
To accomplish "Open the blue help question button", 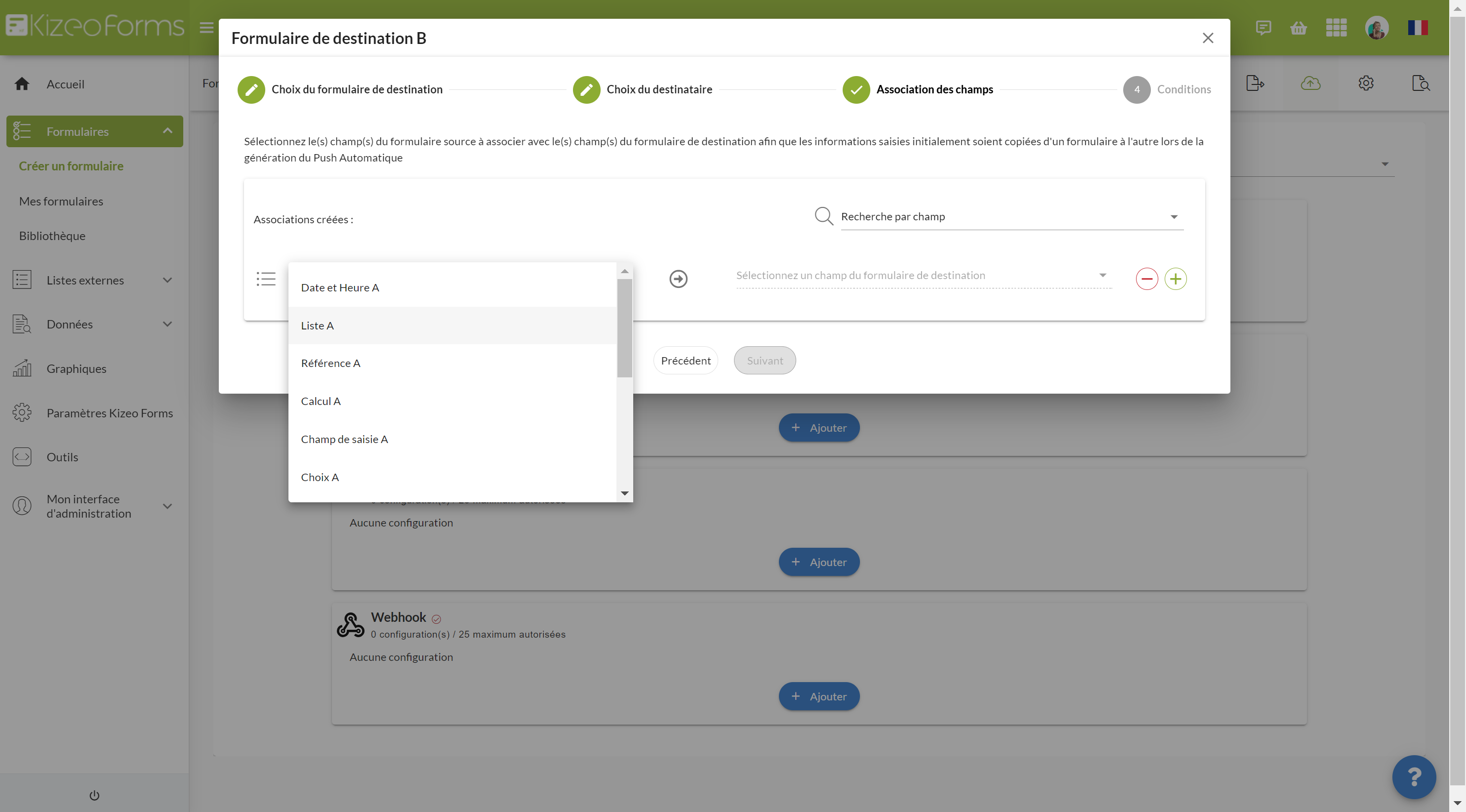I will pyautogui.click(x=1414, y=777).
